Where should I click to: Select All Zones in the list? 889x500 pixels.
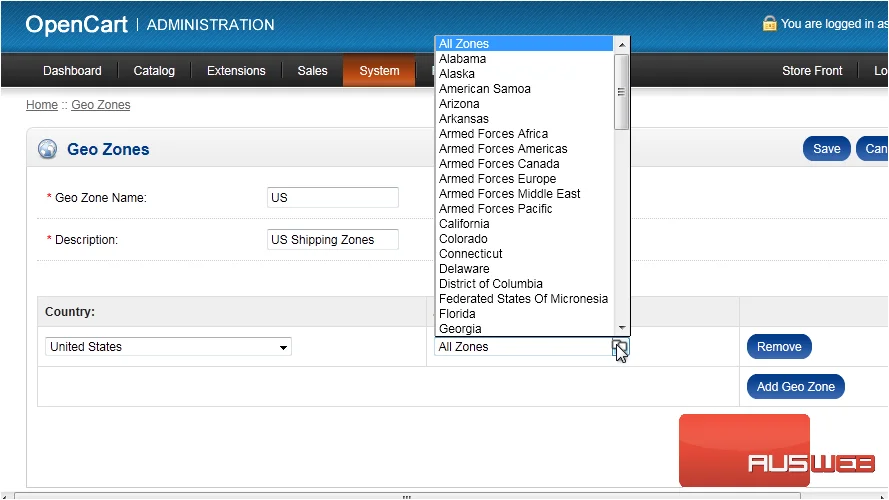coord(524,44)
